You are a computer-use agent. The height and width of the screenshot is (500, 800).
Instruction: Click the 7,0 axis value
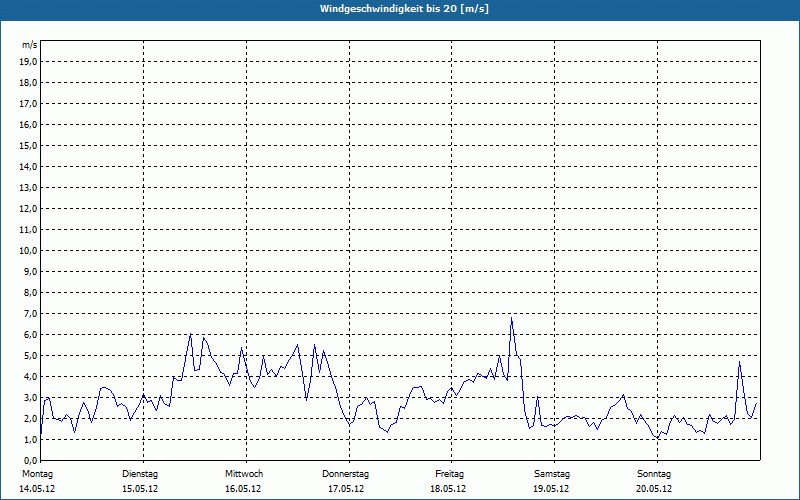tap(31, 313)
